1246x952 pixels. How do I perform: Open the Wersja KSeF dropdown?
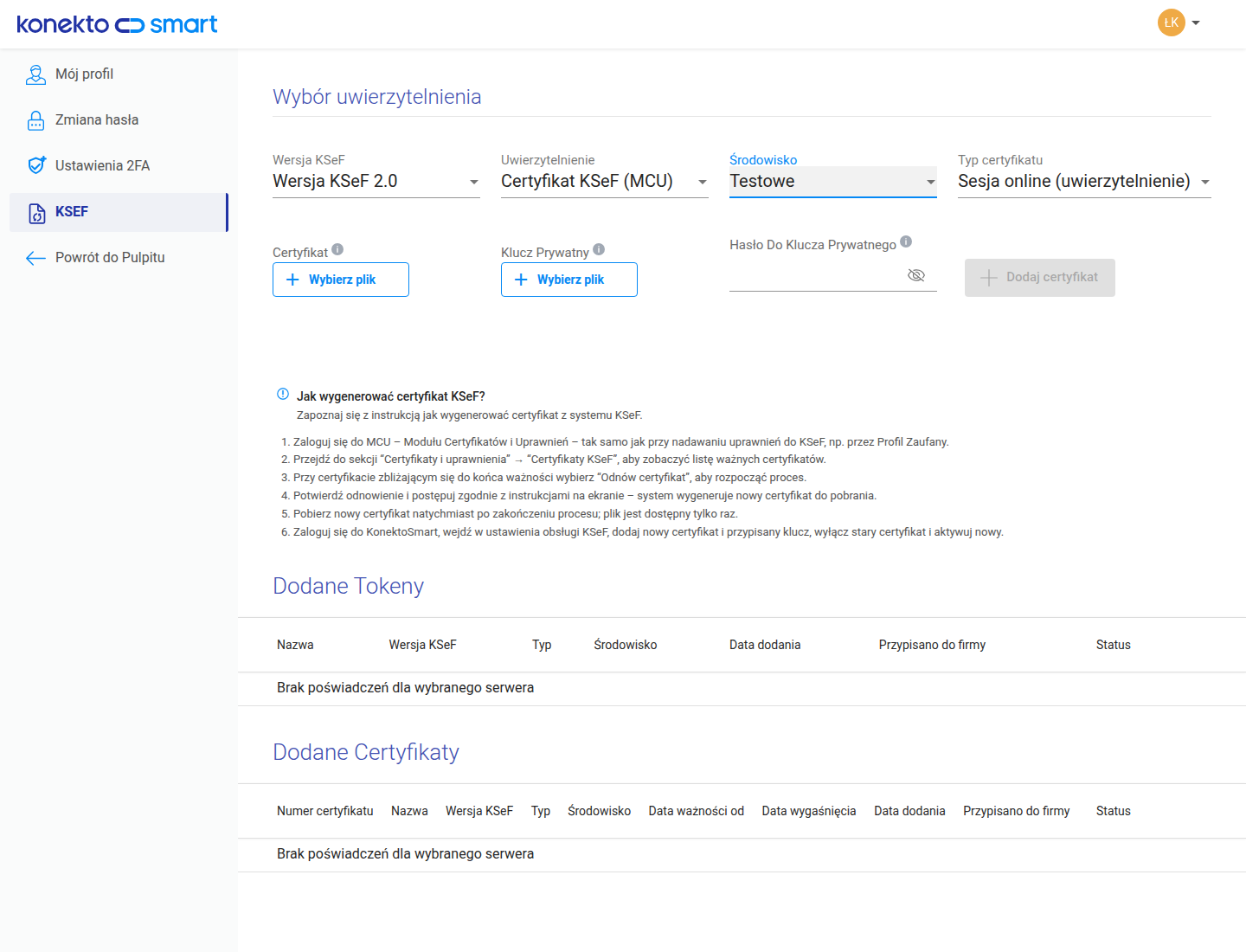pyautogui.click(x=376, y=181)
